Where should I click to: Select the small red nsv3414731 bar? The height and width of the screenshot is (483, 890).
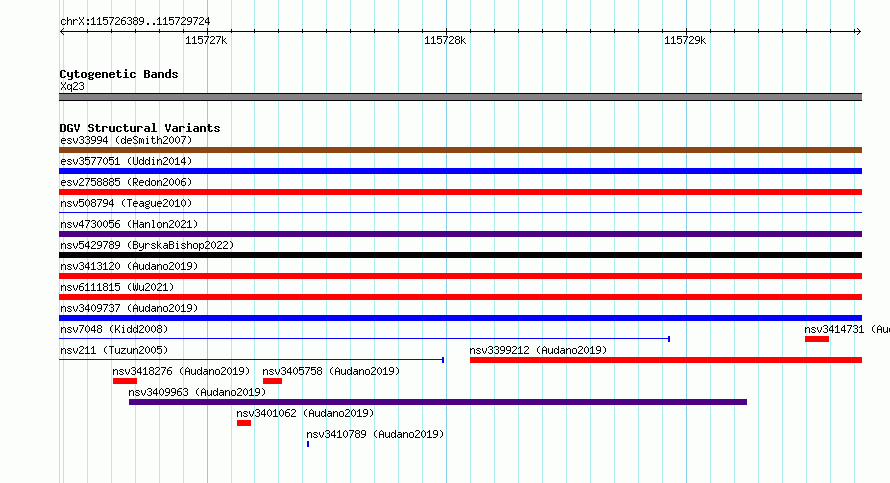(x=817, y=339)
